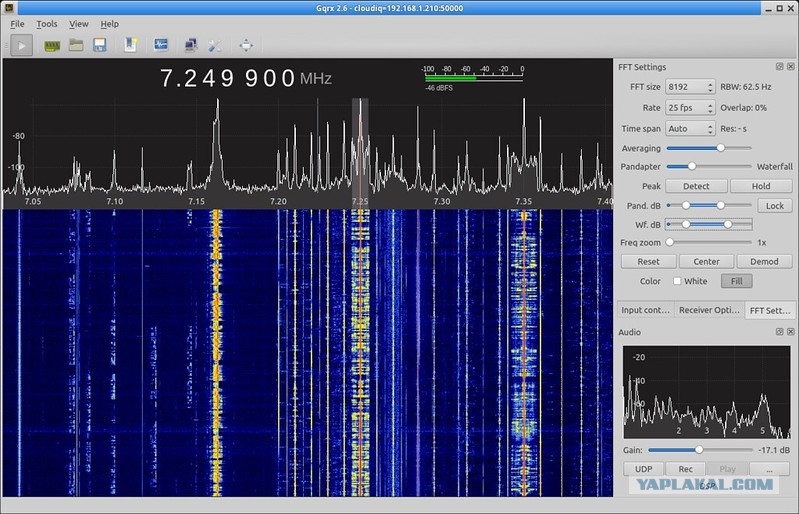Image resolution: width=799 pixels, height=514 pixels.
Task: Open the FFT size dropdown
Action: (x=689, y=87)
